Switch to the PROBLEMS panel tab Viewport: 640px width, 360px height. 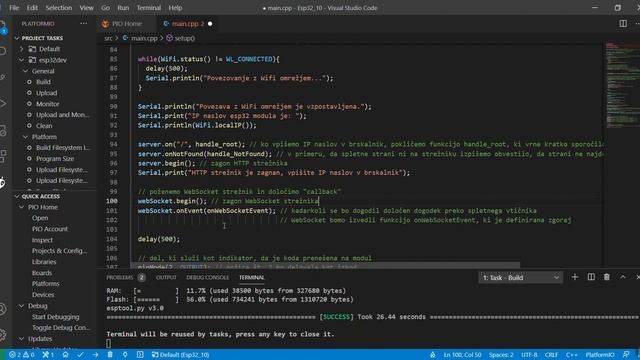pos(120,278)
